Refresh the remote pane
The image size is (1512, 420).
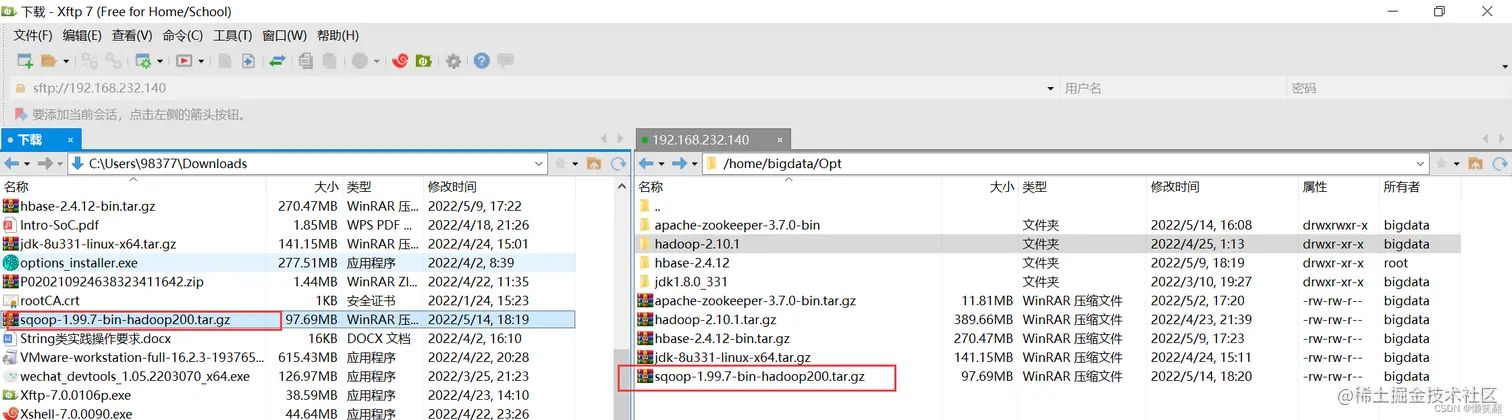coord(1499,163)
